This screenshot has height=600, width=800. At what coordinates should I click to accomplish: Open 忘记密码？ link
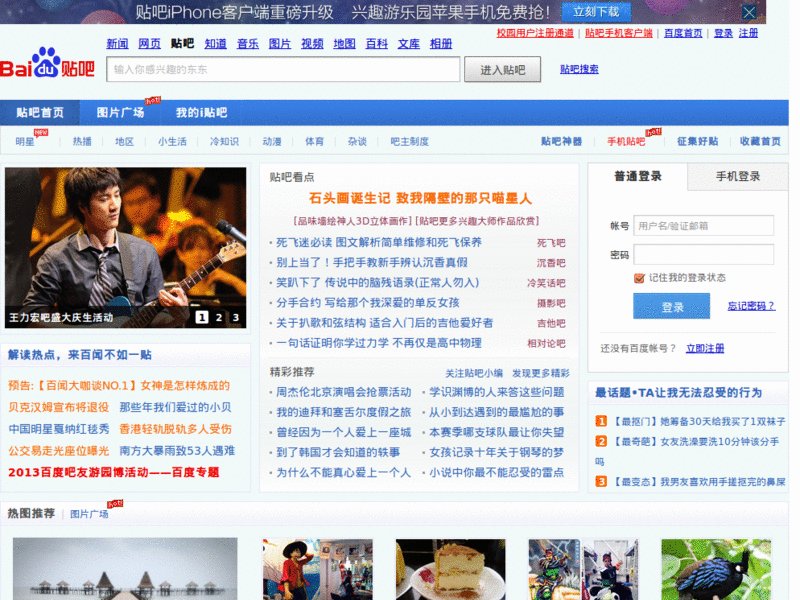point(751,306)
